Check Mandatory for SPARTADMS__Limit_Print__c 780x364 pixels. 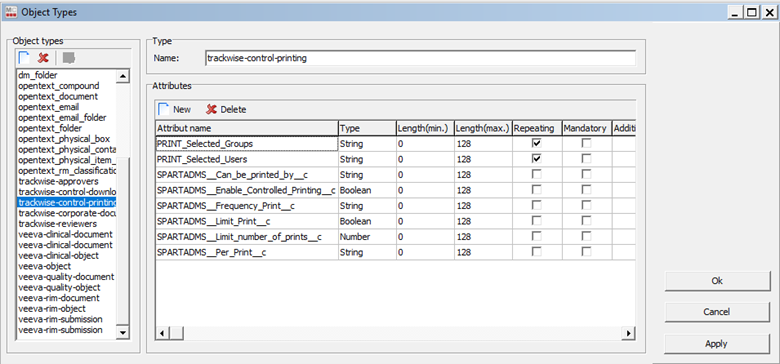click(587, 221)
